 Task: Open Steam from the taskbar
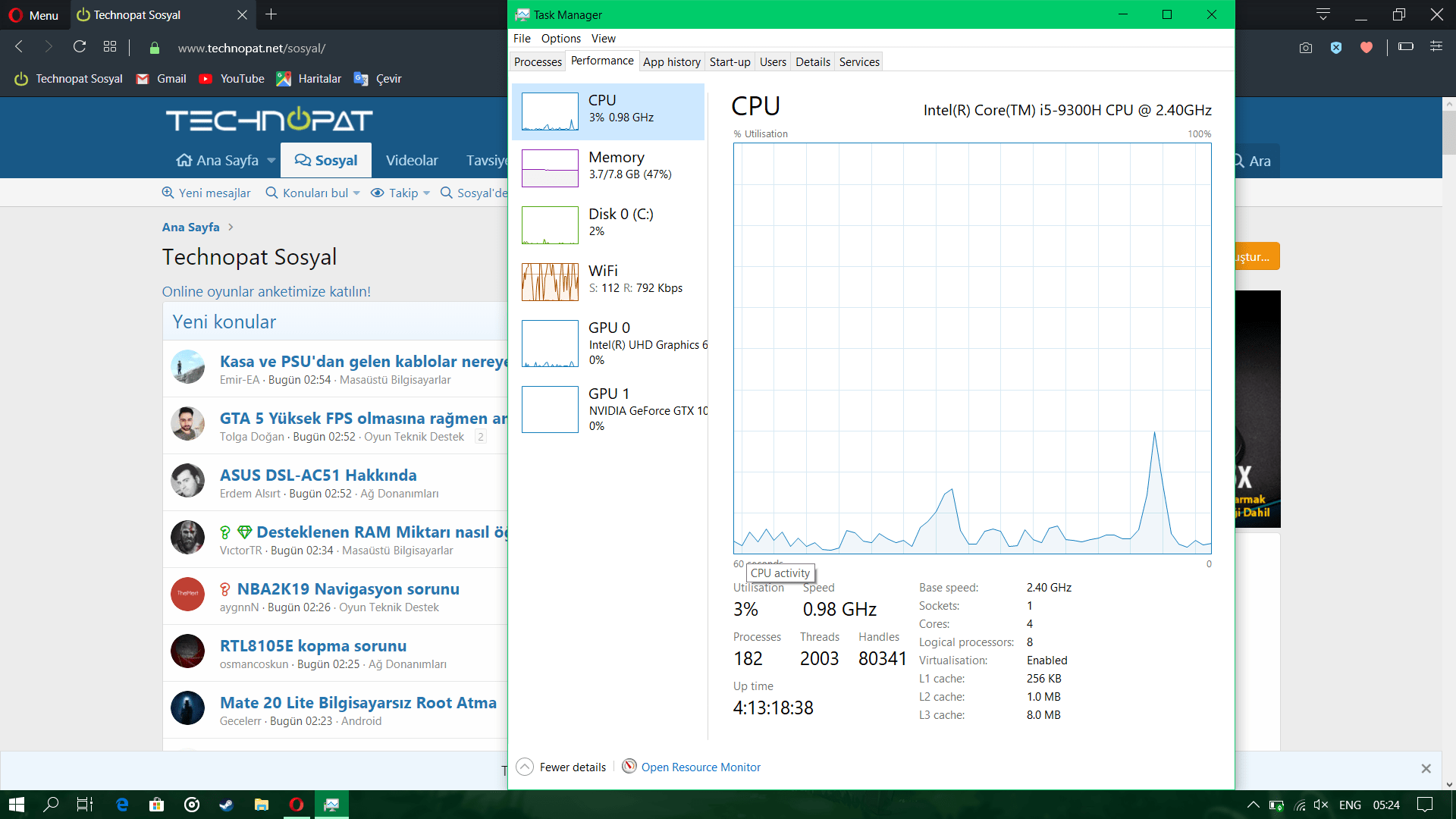coord(226,805)
